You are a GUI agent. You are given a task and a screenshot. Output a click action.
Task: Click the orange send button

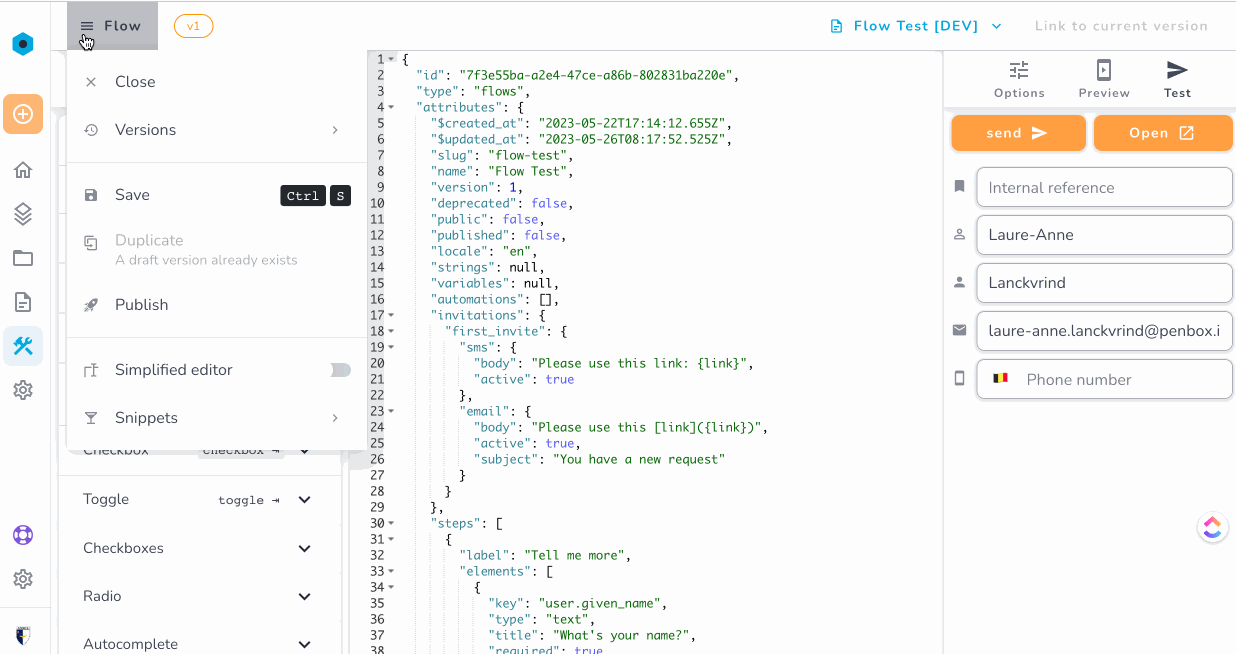point(1018,133)
